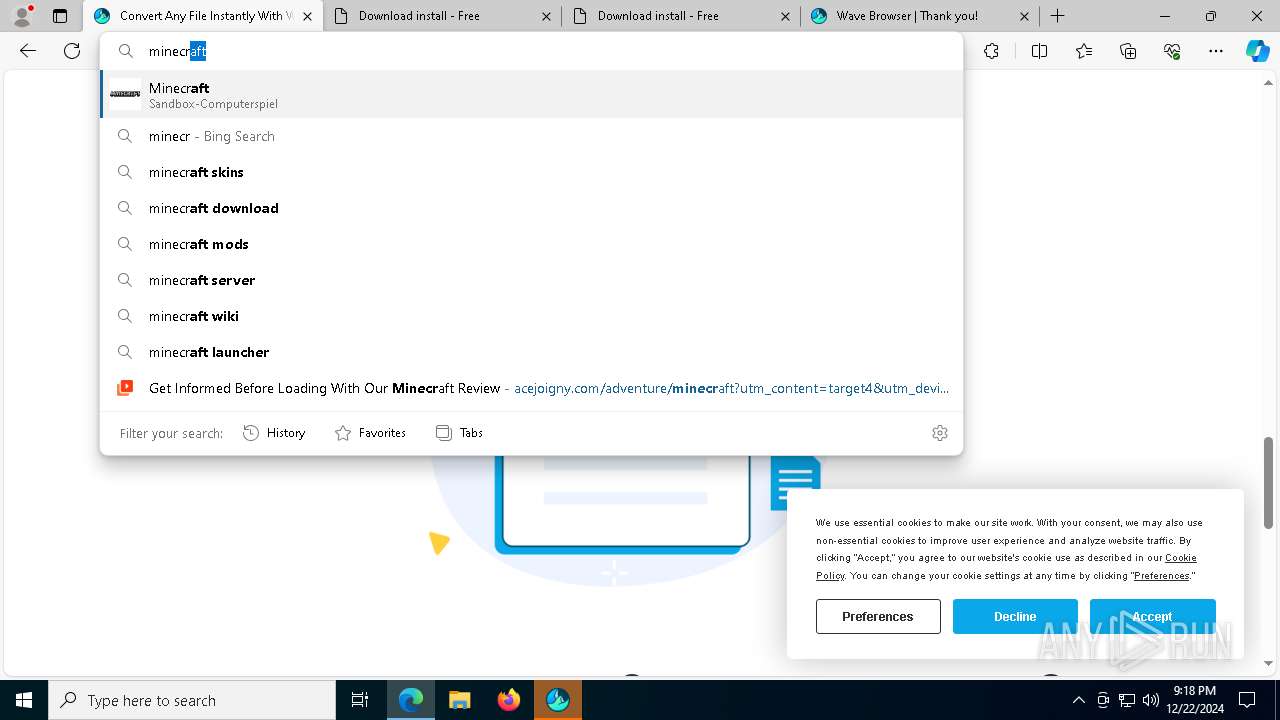Open the Collections icon
This screenshot has width=1280, height=720.
coord(1128,51)
